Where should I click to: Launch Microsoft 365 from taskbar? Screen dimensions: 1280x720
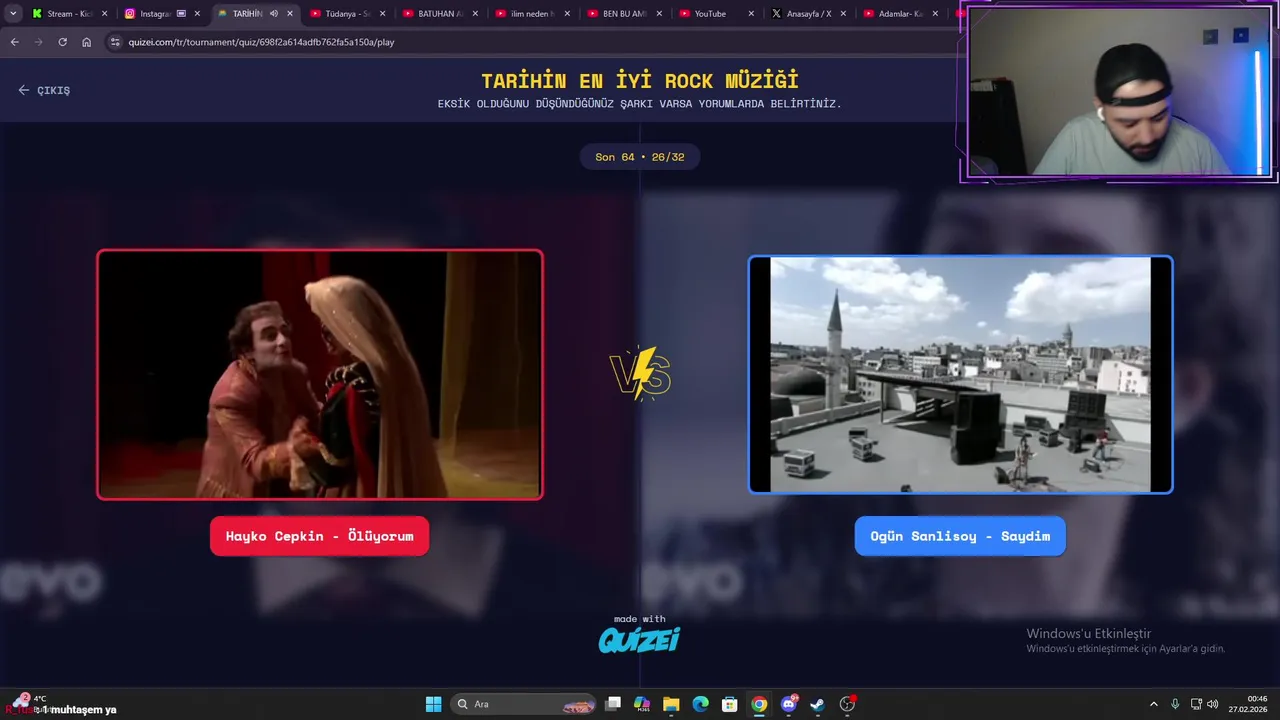[642, 704]
